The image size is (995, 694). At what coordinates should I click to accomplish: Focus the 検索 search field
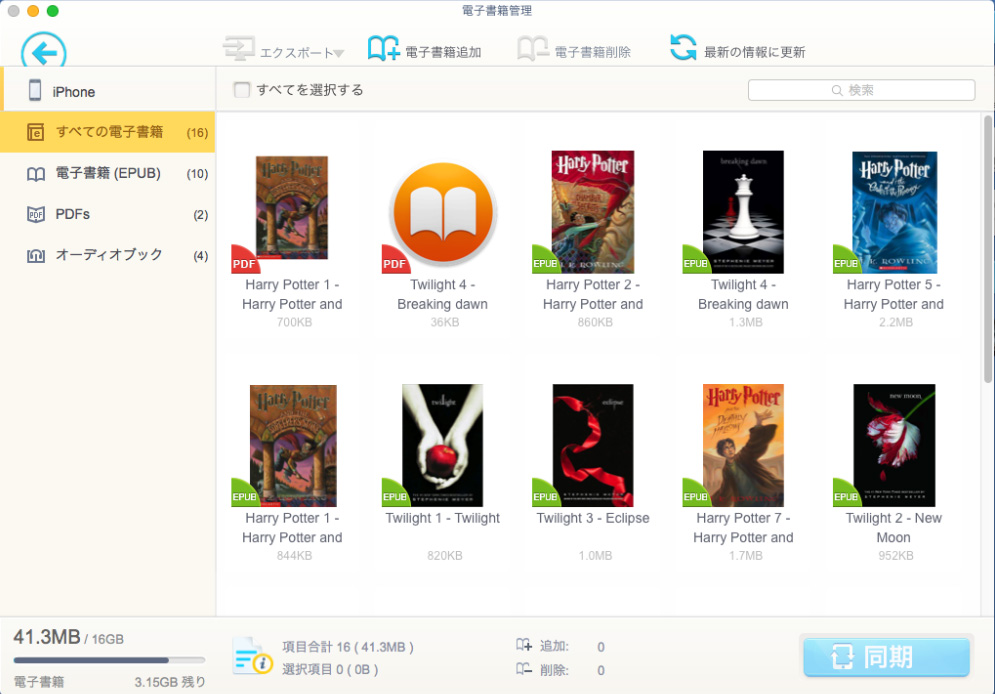point(861,90)
